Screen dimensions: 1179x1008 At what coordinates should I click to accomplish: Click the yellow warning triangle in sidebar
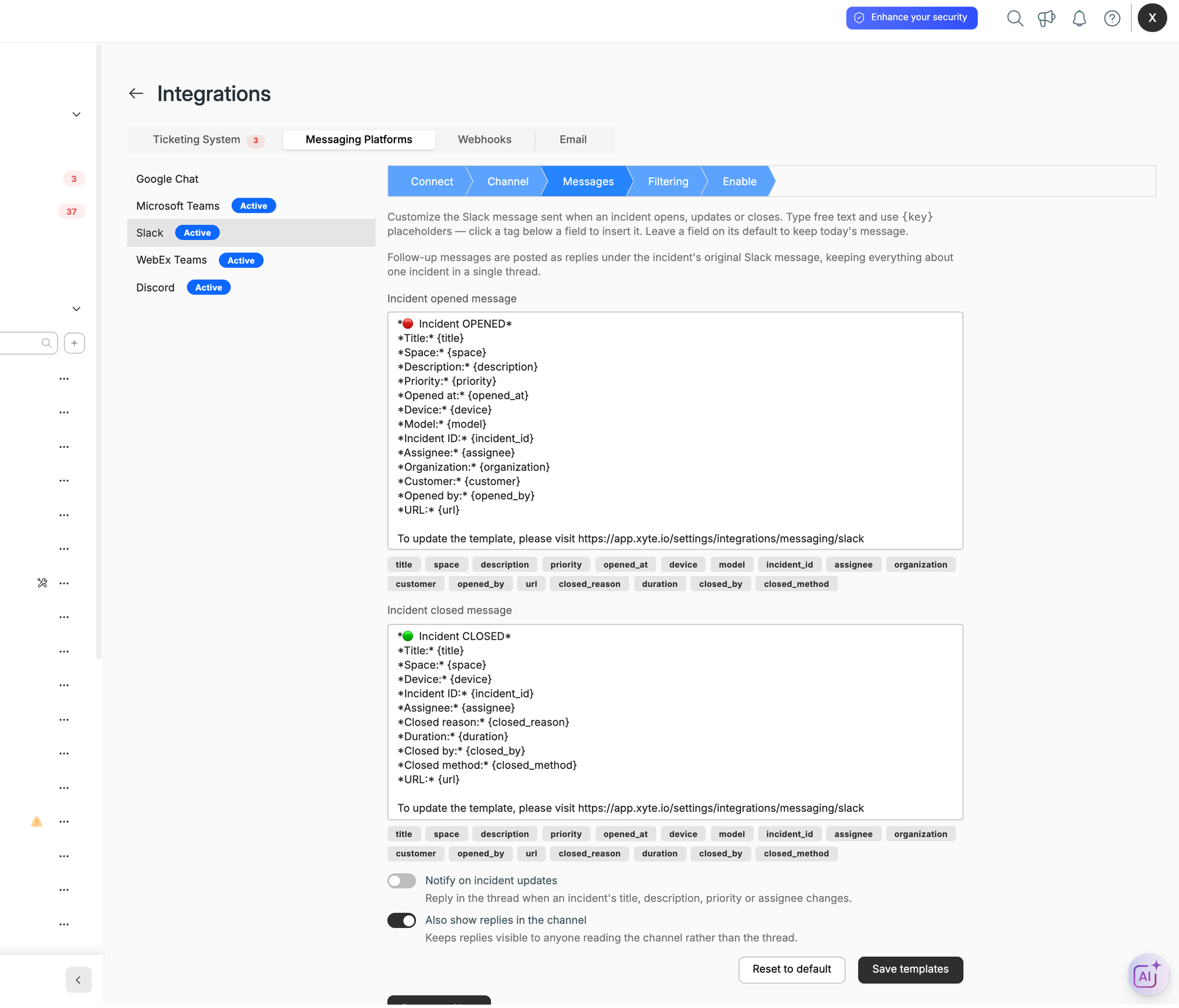click(x=37, y=822)
